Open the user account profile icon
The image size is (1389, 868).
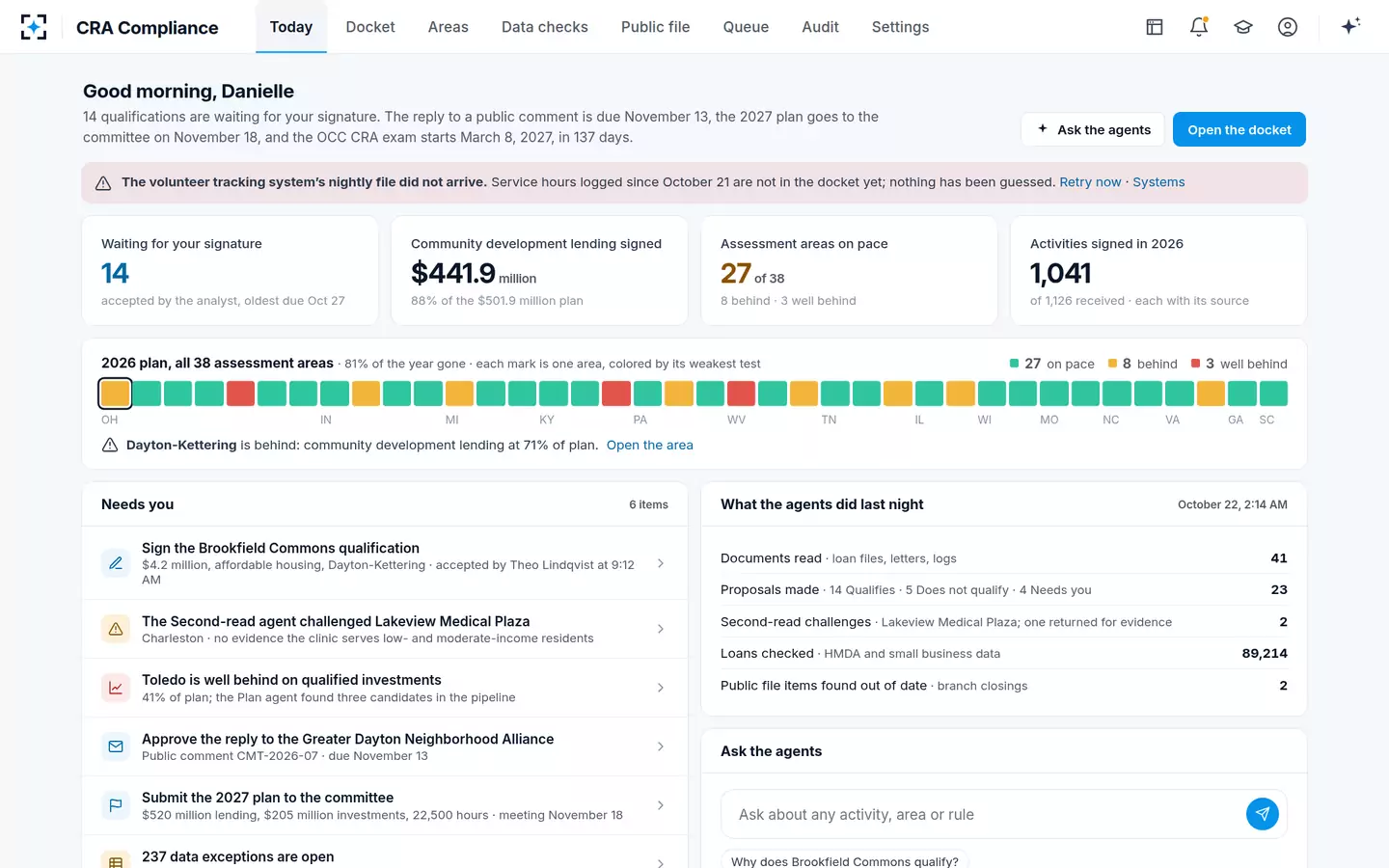point(1288,27)
